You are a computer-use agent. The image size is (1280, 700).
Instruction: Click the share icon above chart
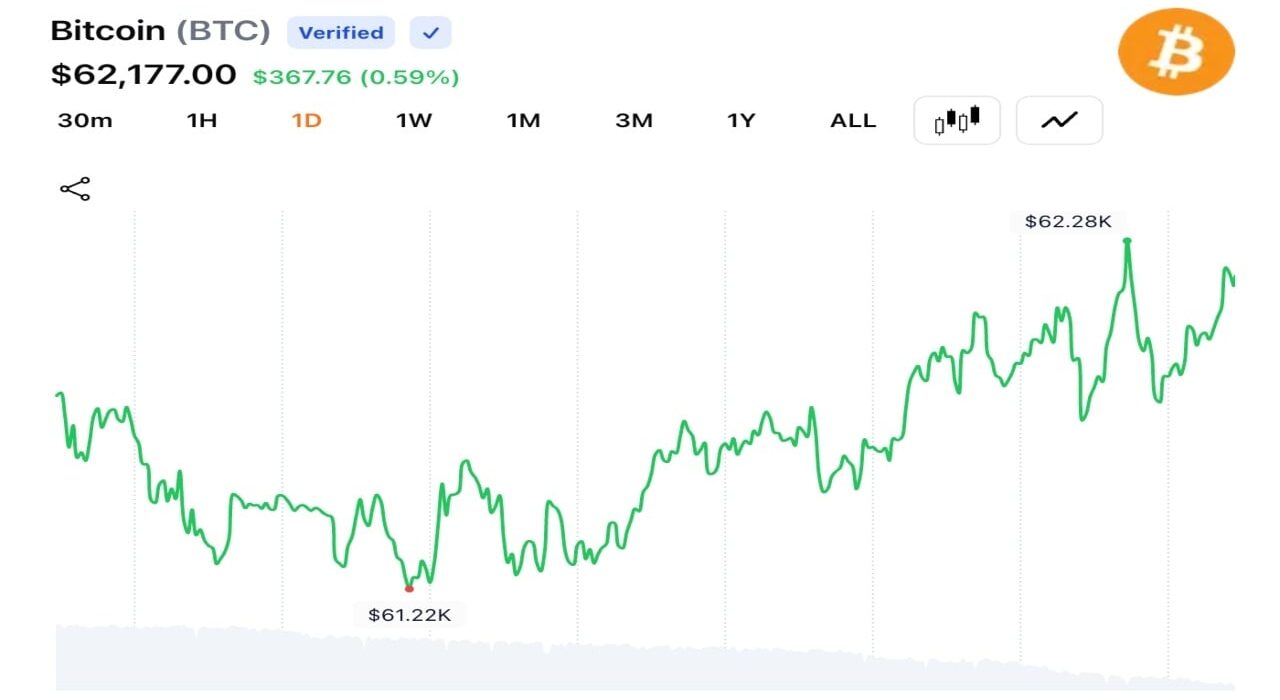[x=75, y=189]
